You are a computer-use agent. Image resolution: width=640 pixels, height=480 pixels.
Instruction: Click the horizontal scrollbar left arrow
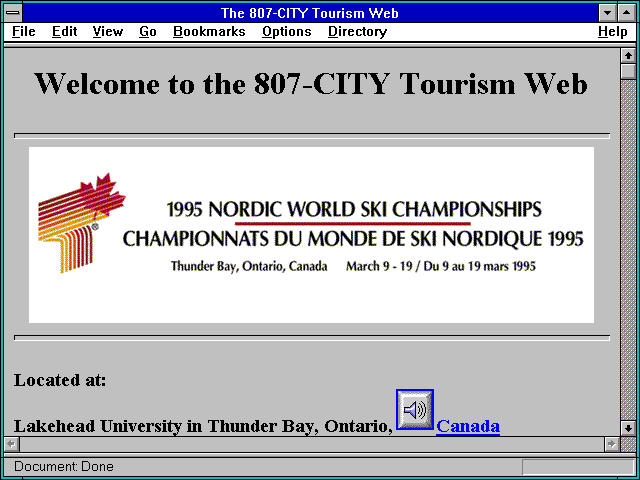tap(11, 444)
